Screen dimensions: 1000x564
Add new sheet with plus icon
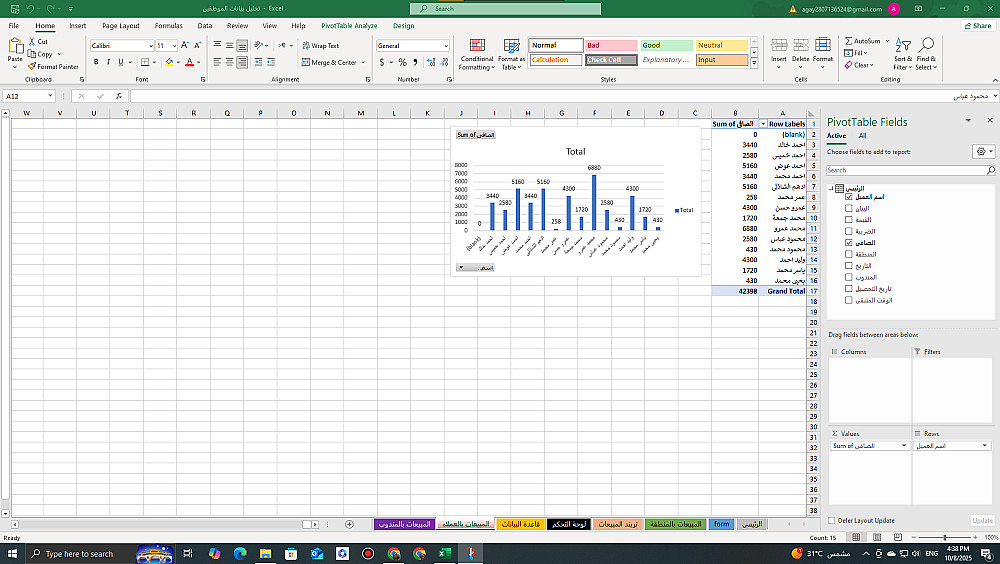click(349, 524)
